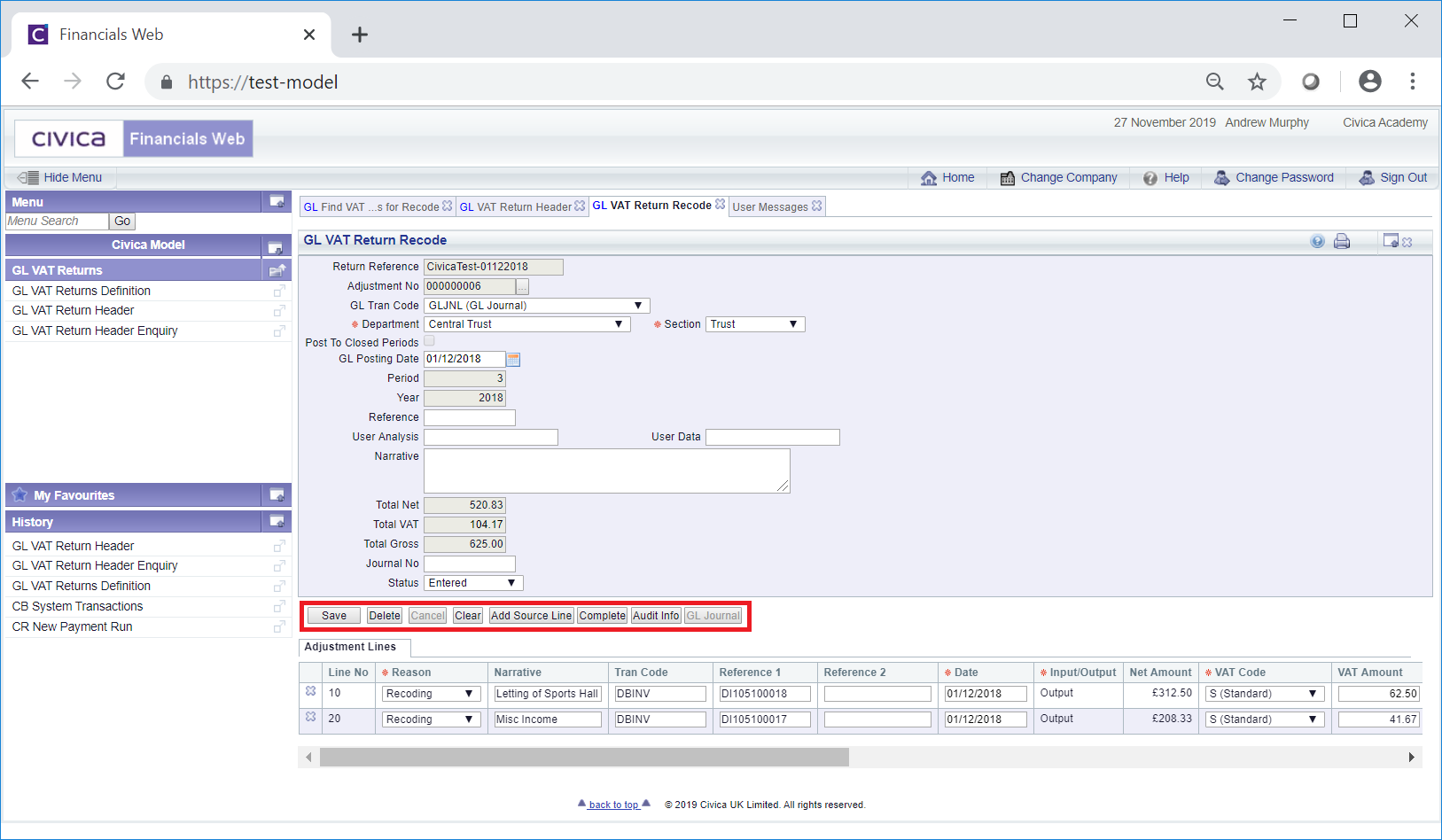The image size is (1442, 840).
Task: Click the print icon in form header
Action: (1342, 241)
